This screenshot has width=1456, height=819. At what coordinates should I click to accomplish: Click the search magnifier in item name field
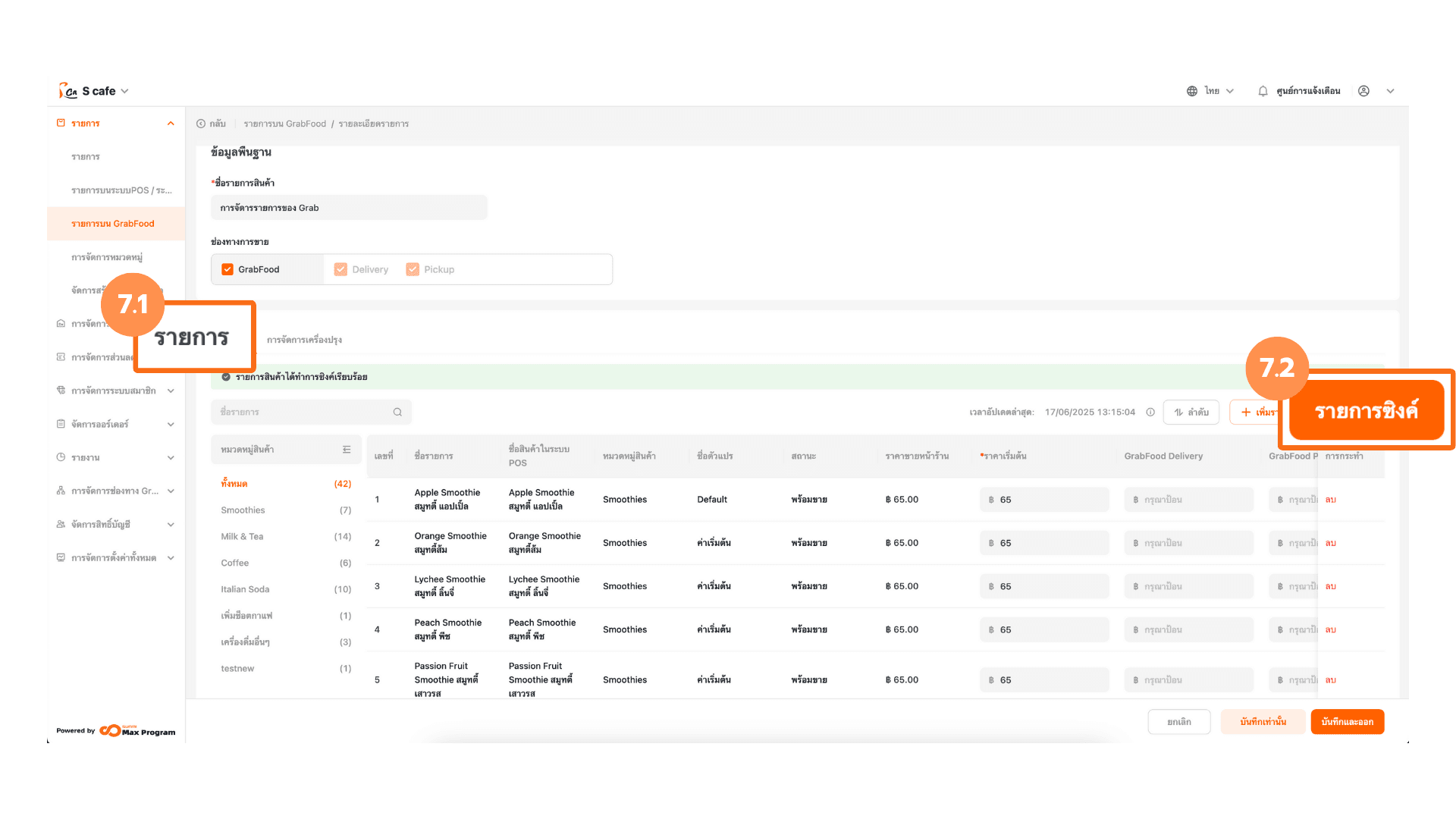coord(397,412)
